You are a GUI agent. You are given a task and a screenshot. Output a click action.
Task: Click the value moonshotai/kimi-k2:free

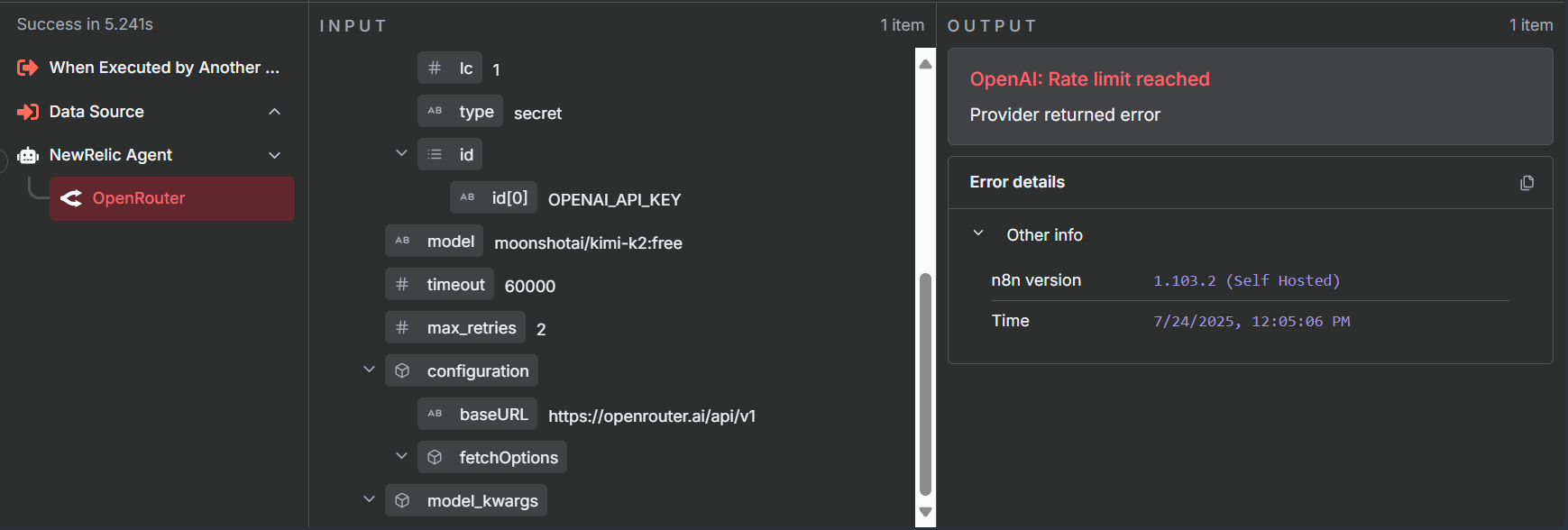tap(588, 243)
